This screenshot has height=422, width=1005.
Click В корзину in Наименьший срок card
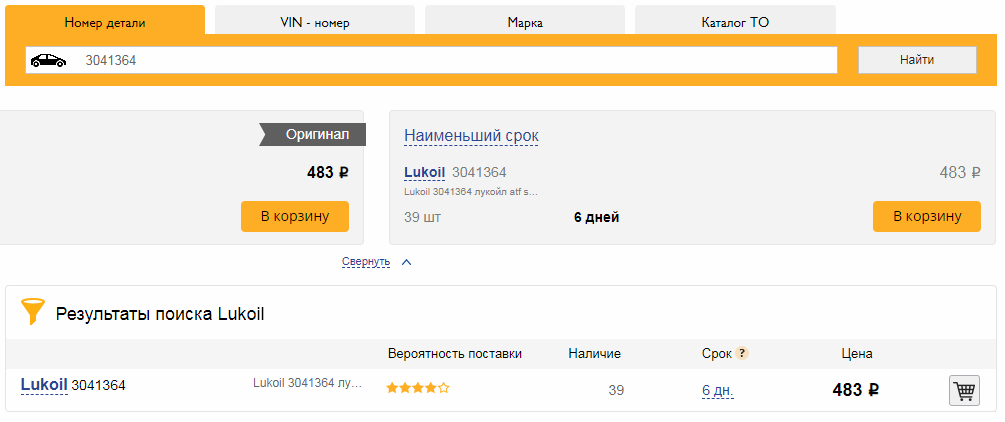(x=927, y=216)
